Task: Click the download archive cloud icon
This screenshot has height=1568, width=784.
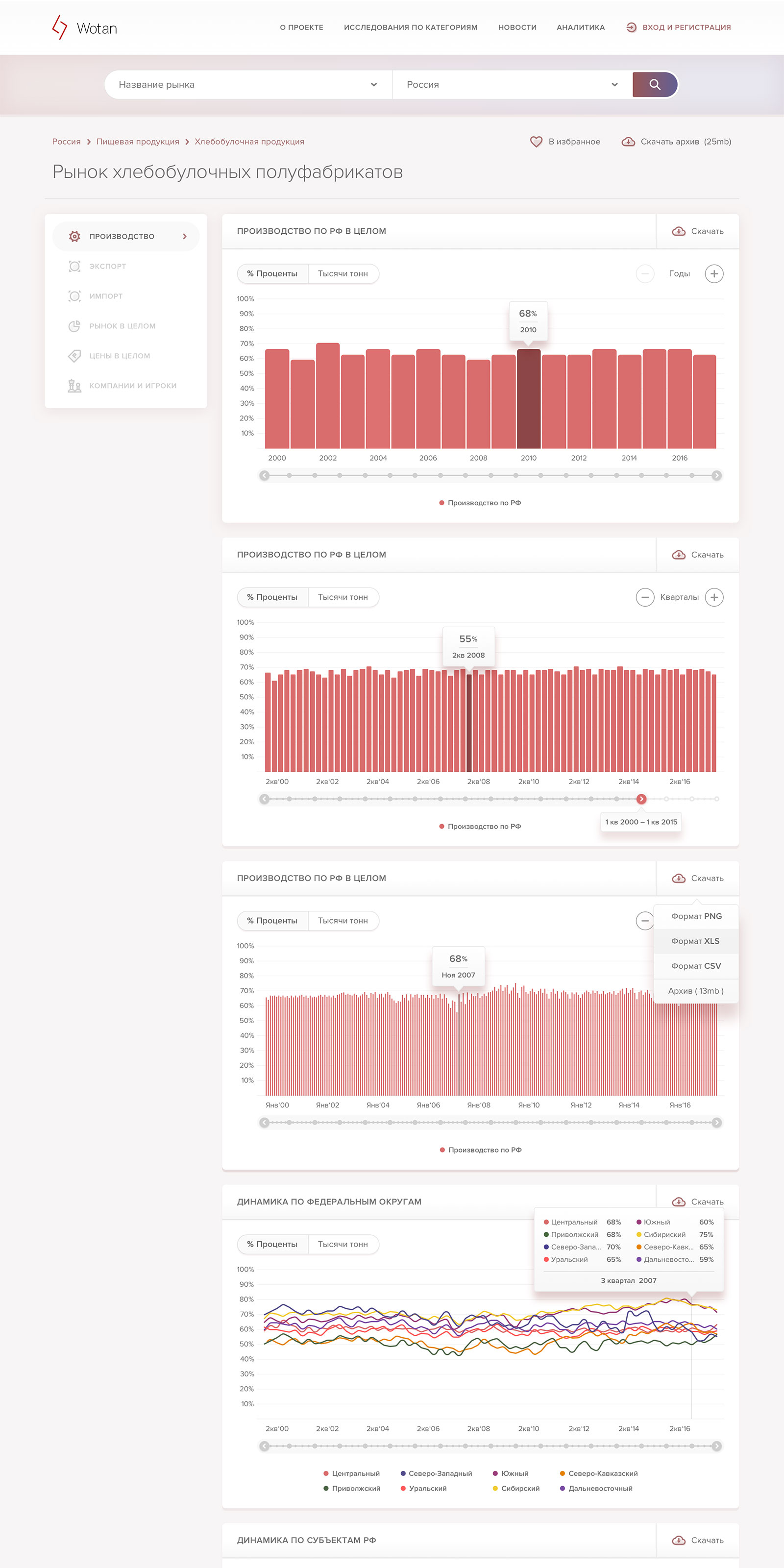Action: click(628, 142)
